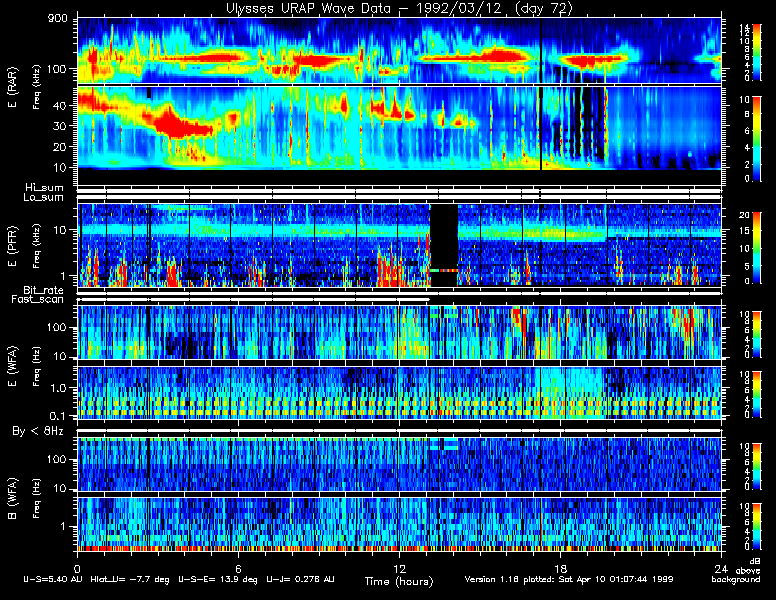Click the Time (hours) axis label
776x600 pixels.
(x=399, y=581)
